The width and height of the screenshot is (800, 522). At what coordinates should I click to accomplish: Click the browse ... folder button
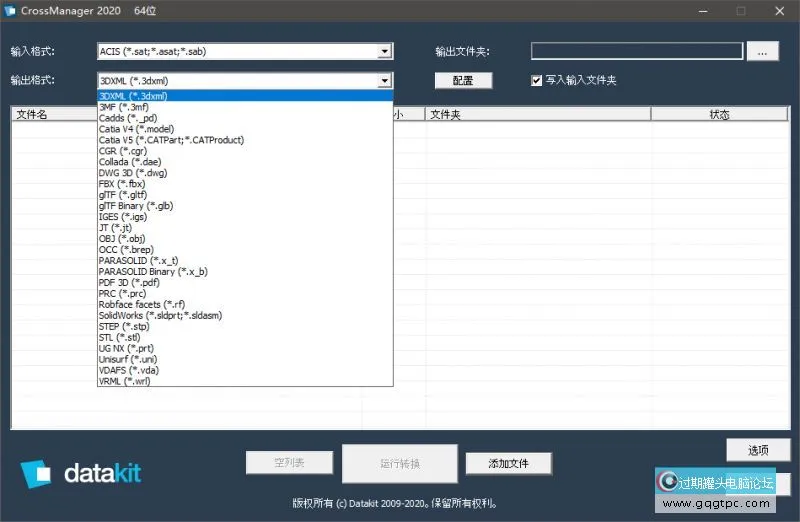point(762,51)
